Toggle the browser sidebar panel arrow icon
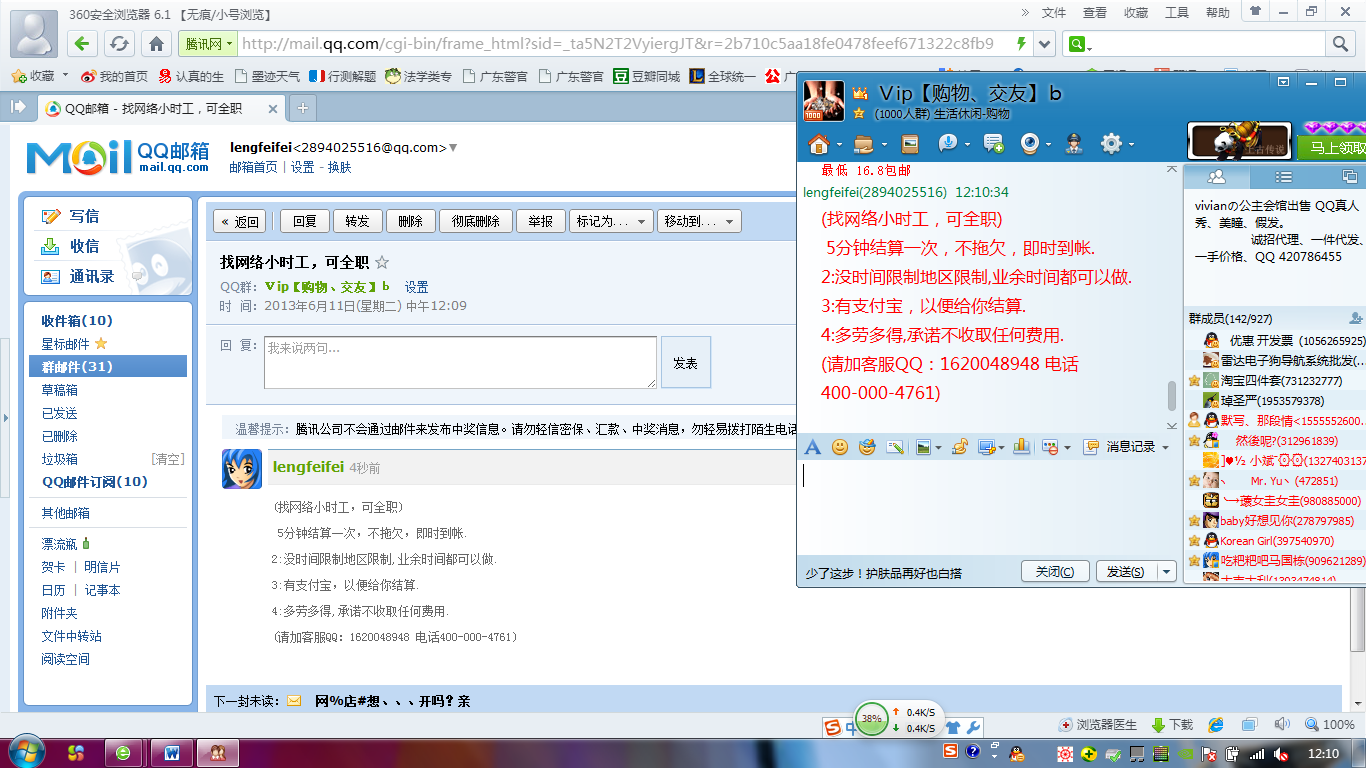Image resolution: width=1366 pixels, height=768 pixels. [18, 106]
